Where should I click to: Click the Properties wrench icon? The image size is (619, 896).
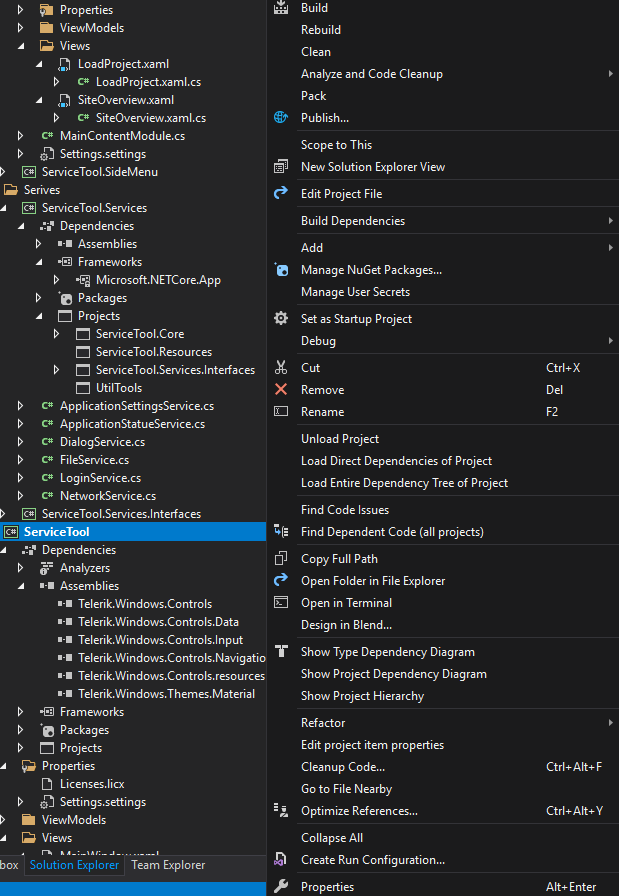pos(281,886)
